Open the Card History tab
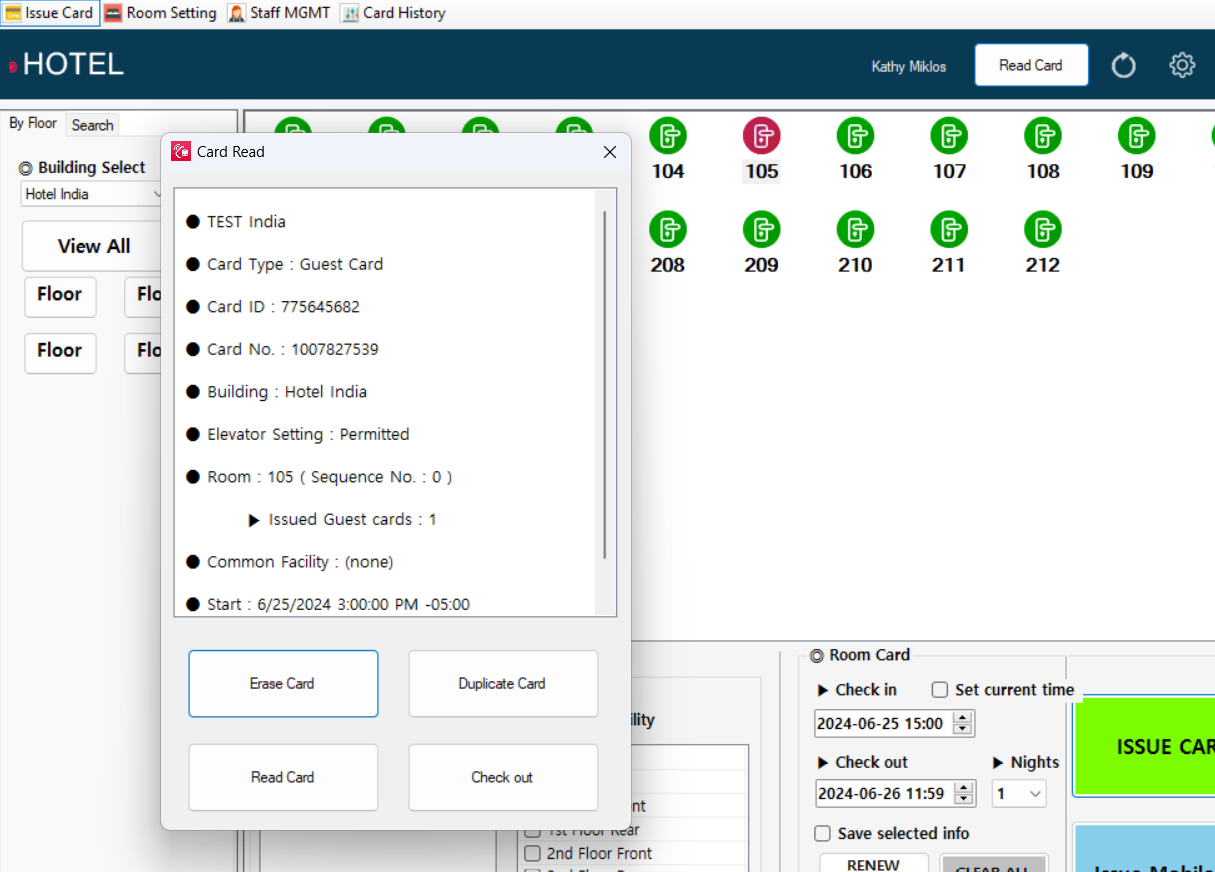Viewport: 1215px width, 872px height. 393,13
